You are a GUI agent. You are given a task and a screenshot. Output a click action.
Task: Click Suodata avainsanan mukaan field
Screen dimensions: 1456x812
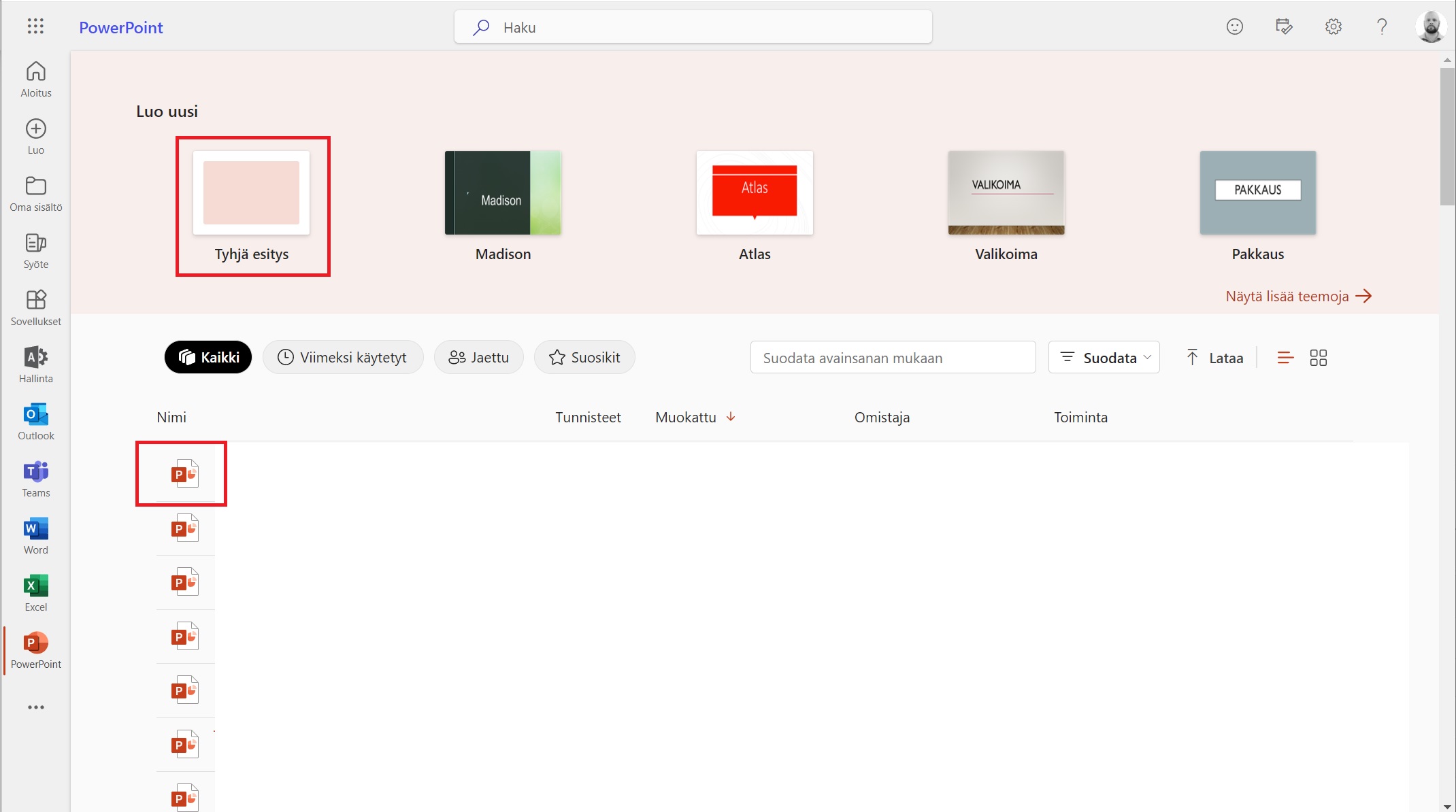(893, 358)
